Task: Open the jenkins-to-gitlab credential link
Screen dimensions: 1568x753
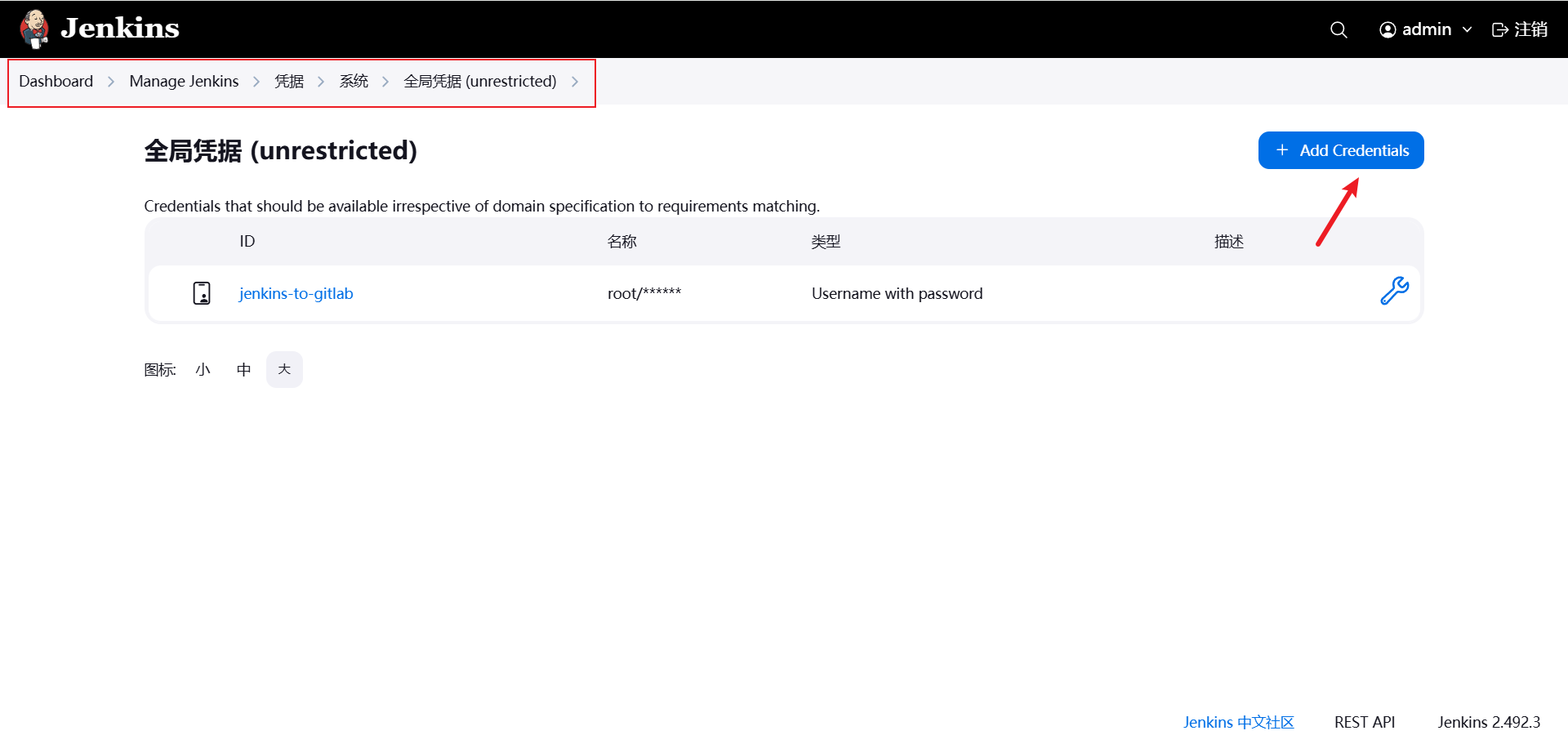Action: pos(296,293)
